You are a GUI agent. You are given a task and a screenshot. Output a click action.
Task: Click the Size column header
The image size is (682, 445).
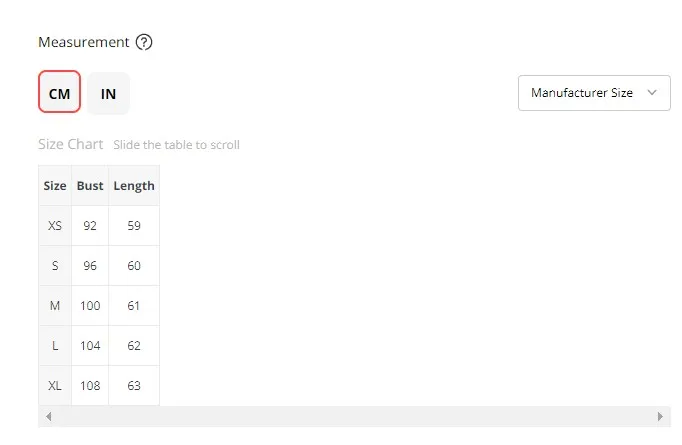pyautogui.click(x=55, y=186)
